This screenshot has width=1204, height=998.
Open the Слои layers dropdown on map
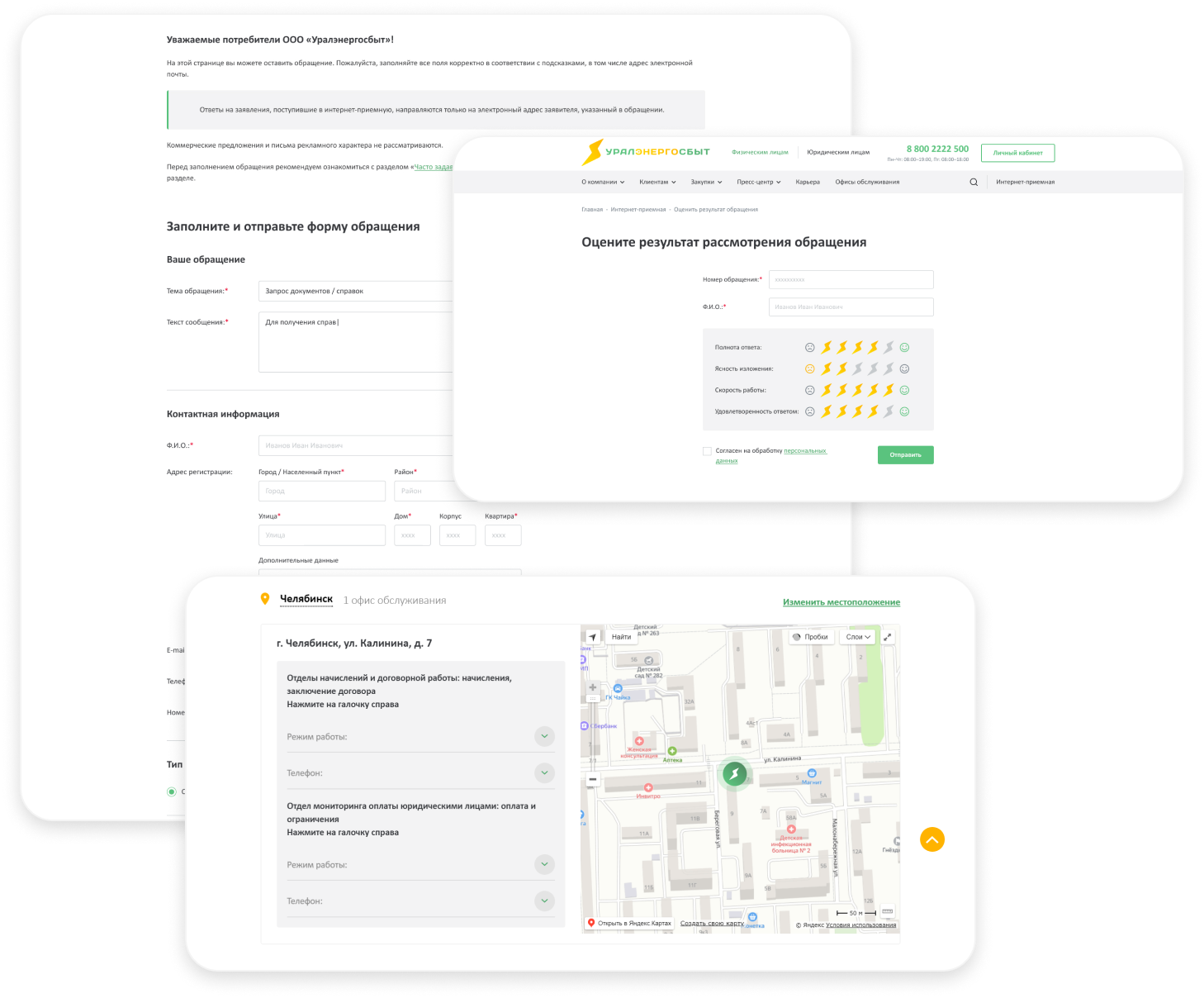[x=858, y=637]
